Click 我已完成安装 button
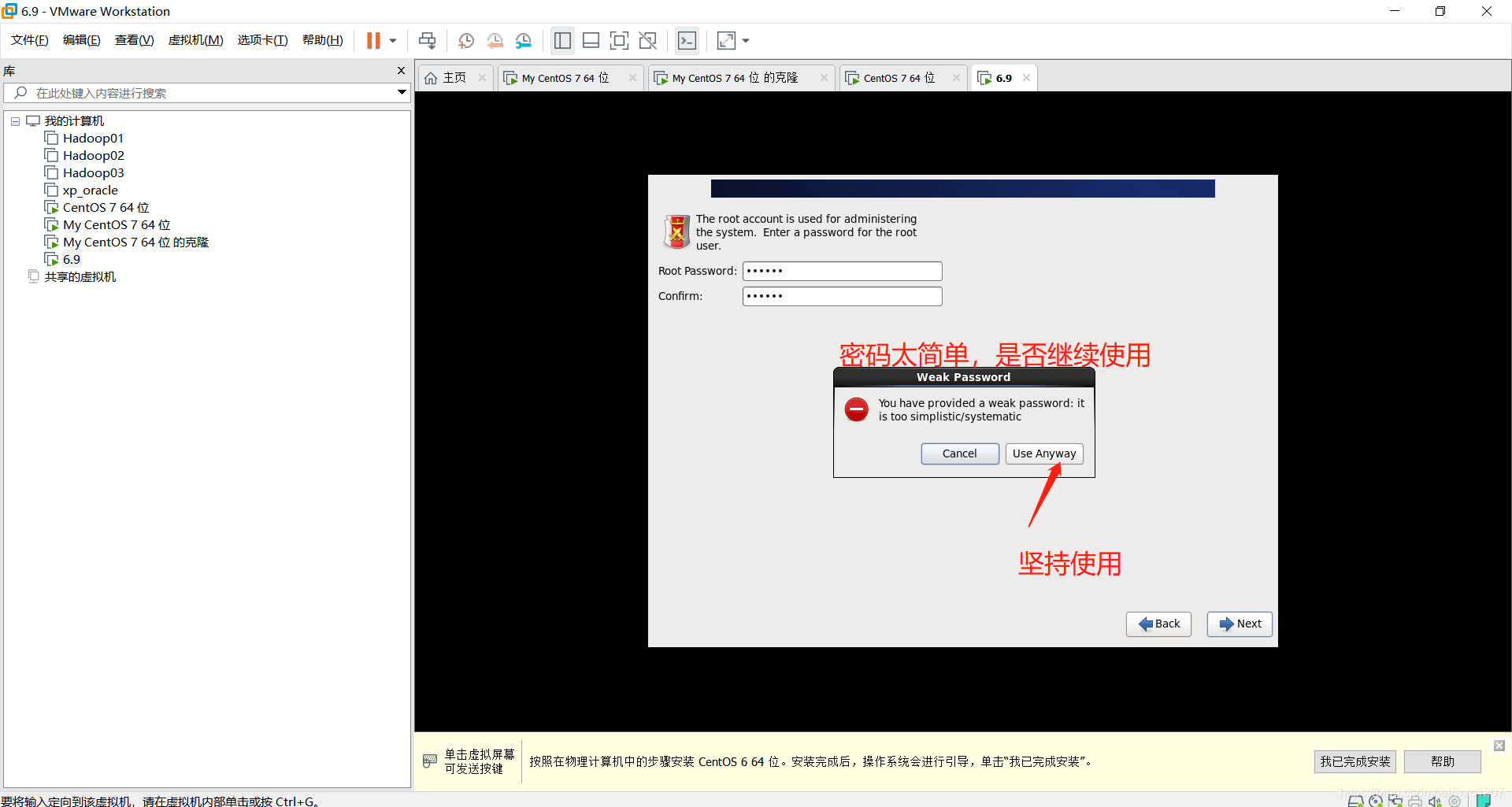The image size is (1512, 807). (x=1354, y=761)
